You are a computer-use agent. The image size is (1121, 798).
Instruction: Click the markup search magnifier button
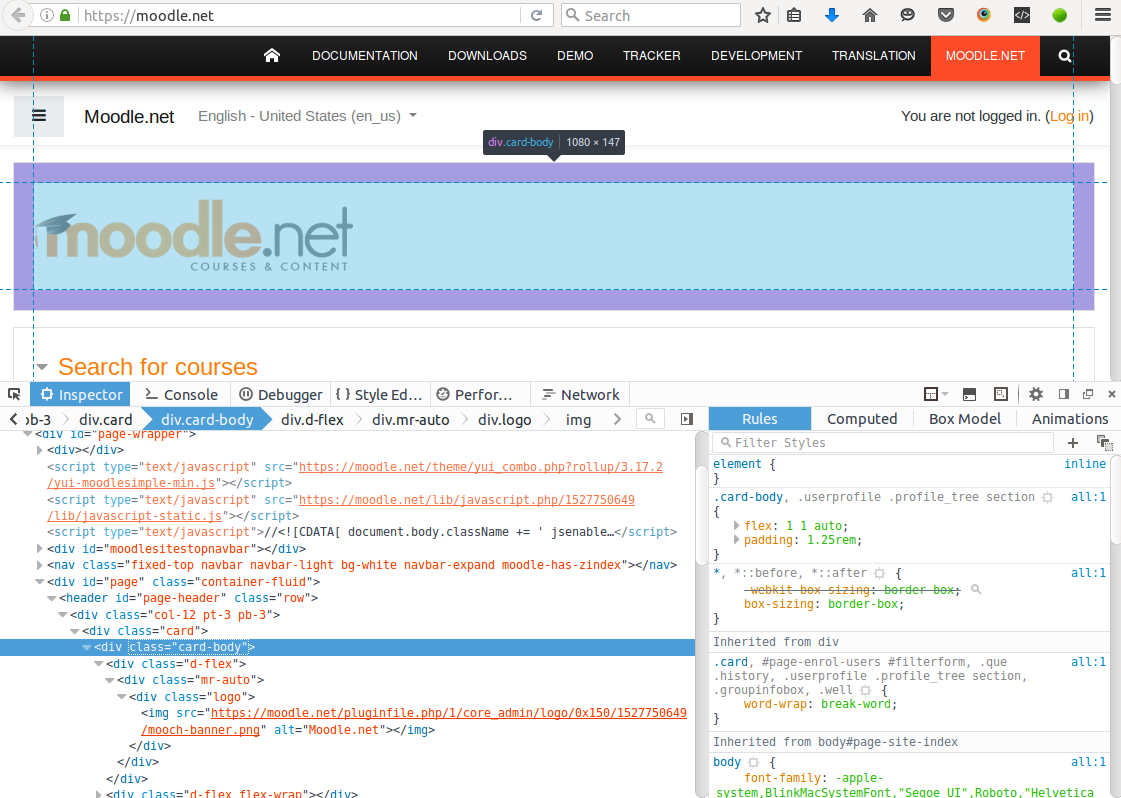pyautogui.click(x=650, y=418)
